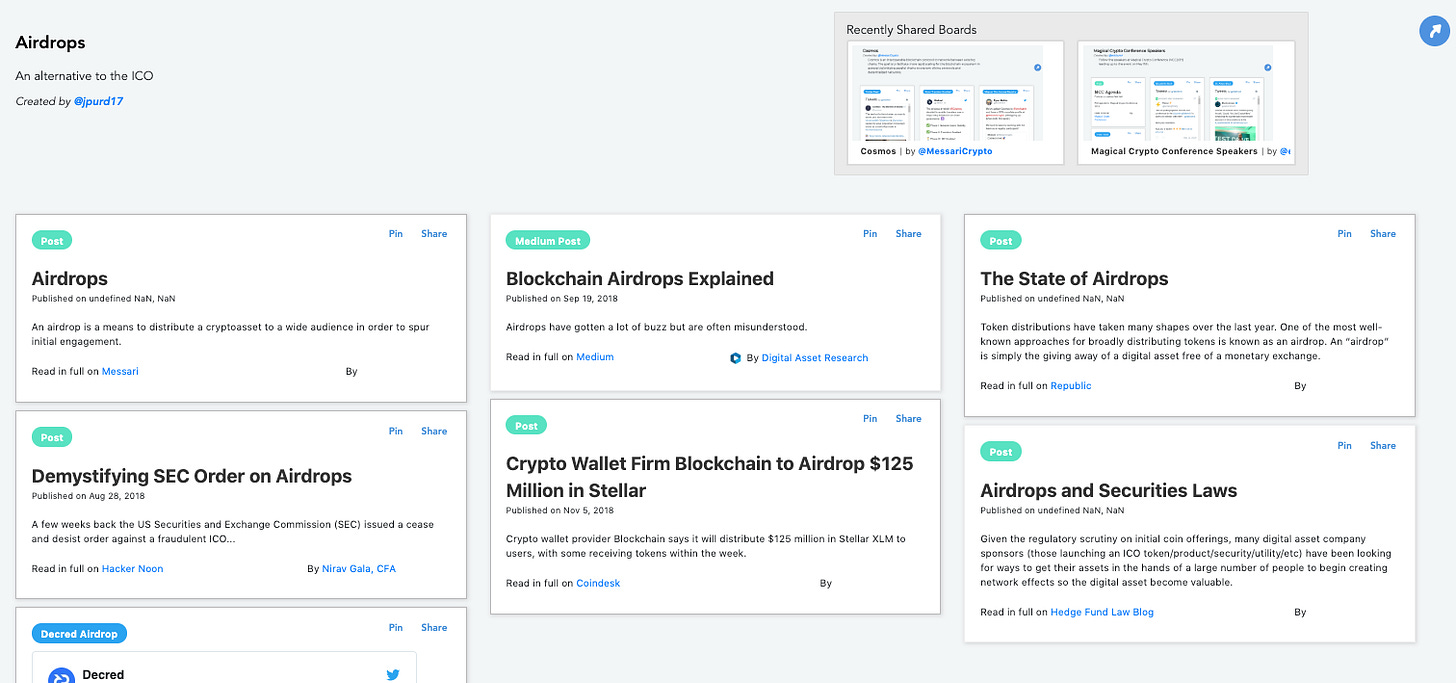Share The State of Airdrops post
Screen dimensions: 1456x683
[x=1382, y=234]
